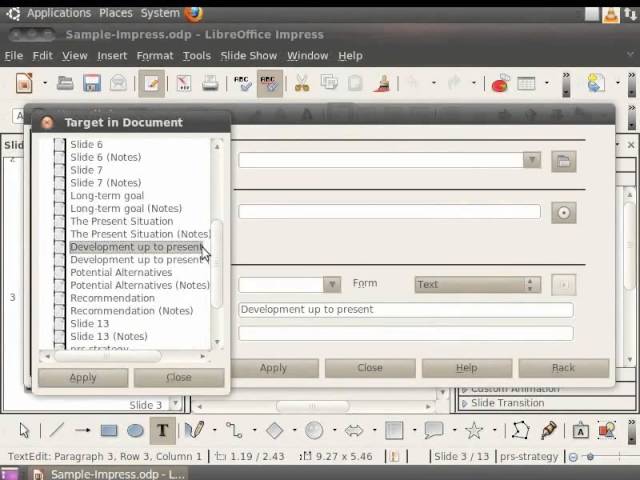Toggle AutoSpellcheck toolbar icon
Screen dimensions: 640x480
(269, 83)
